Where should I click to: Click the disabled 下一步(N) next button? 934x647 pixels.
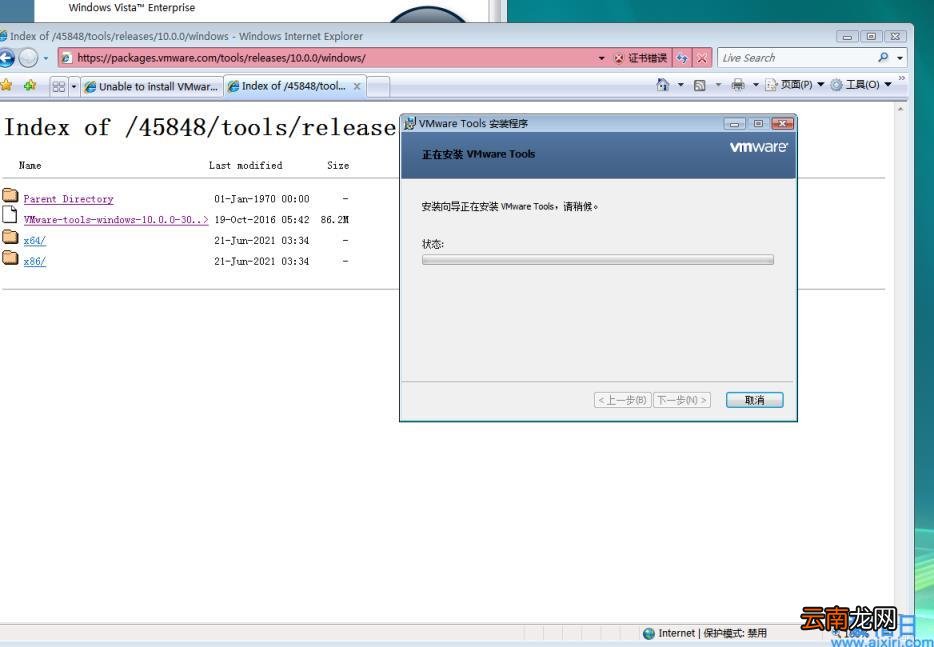click(x=682, y=400)
